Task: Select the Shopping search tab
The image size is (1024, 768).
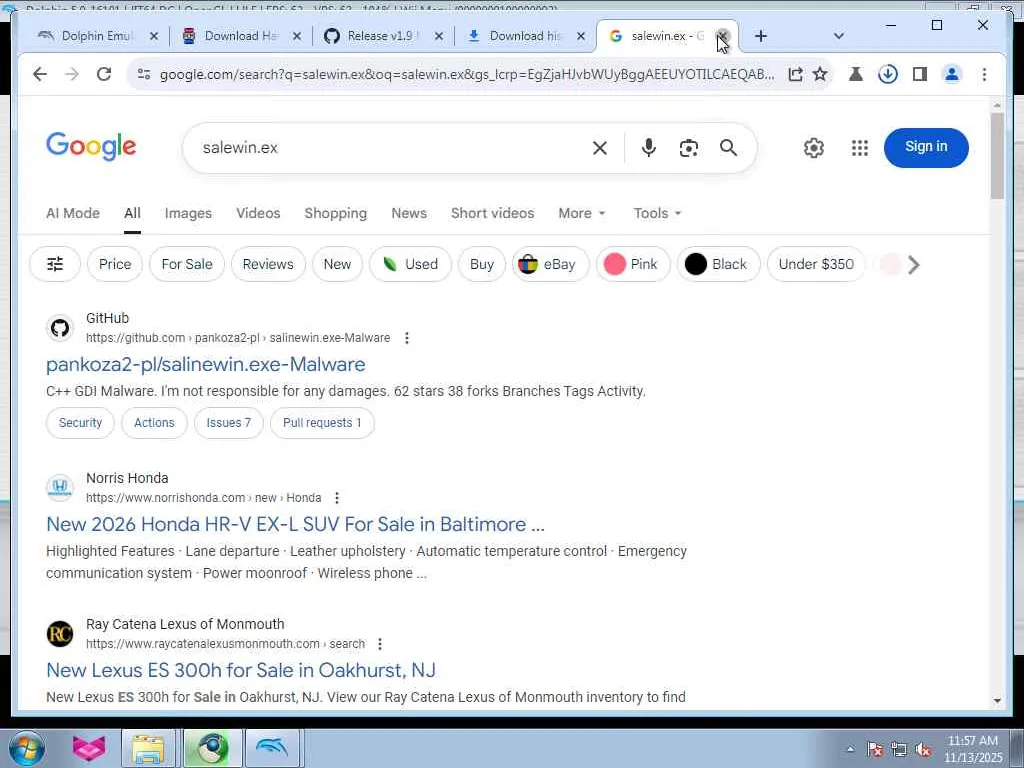Action: (336, 214)
